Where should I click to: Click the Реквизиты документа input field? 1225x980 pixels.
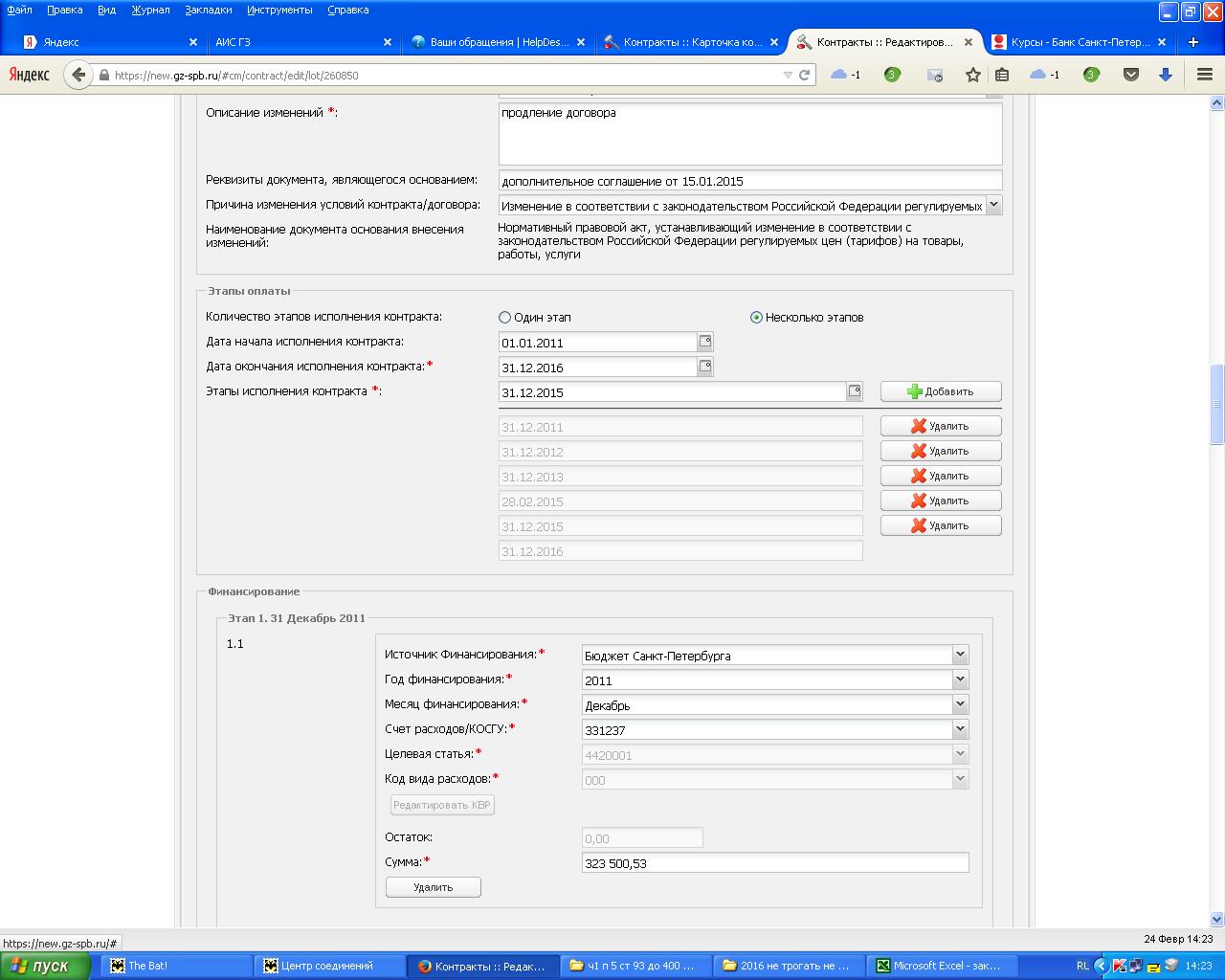[750, 180]
